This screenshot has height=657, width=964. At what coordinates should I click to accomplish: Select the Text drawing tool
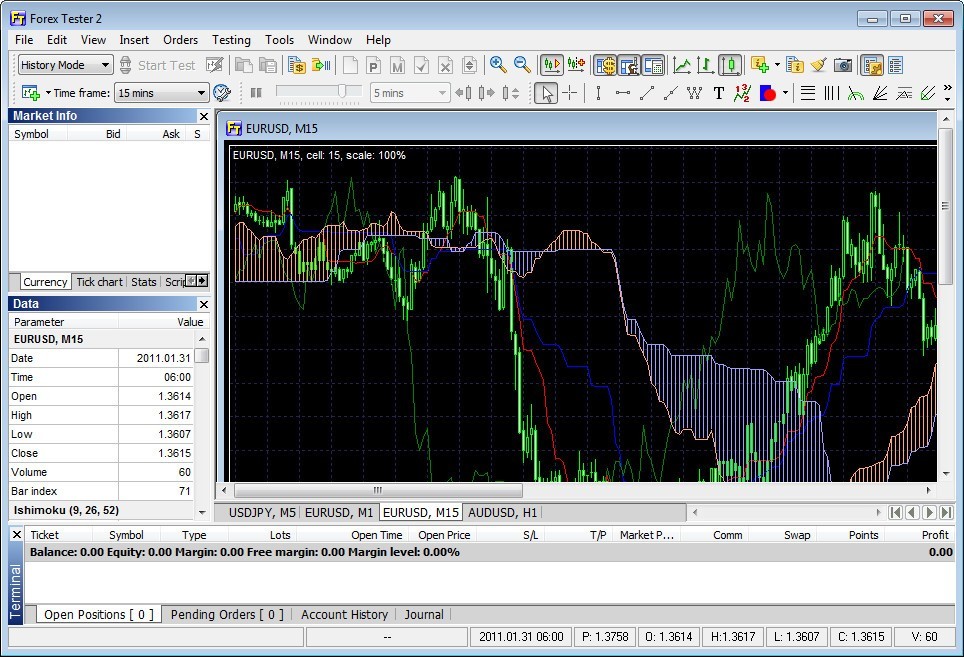click(x=717, y=93)
